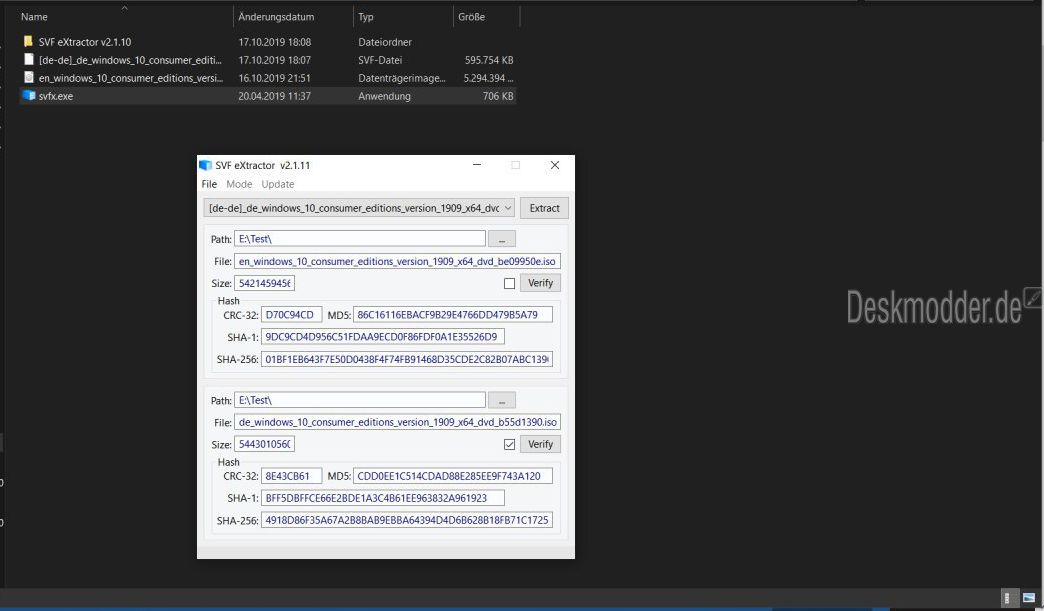
Task: Close the SVF eXtractor window
Action: tap(555, 165)
